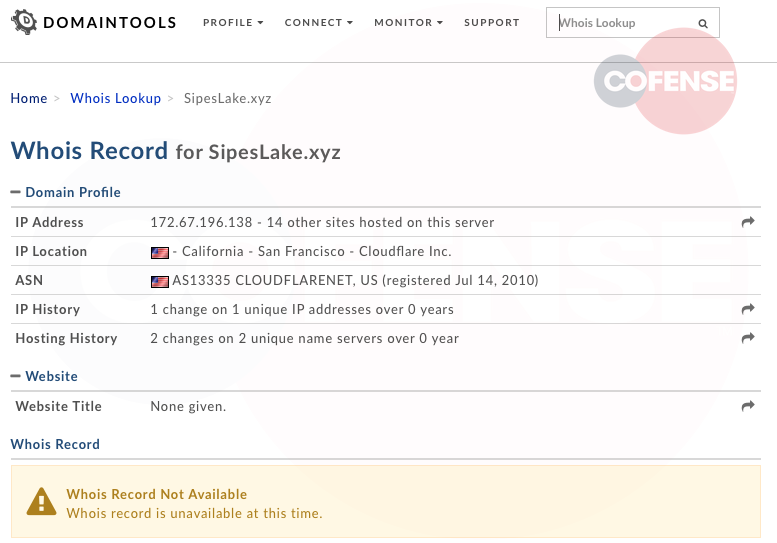Screen dimensions: 777x543
Task: Click the share arrow in Website Title row
Action: click(x=748, y=406)
